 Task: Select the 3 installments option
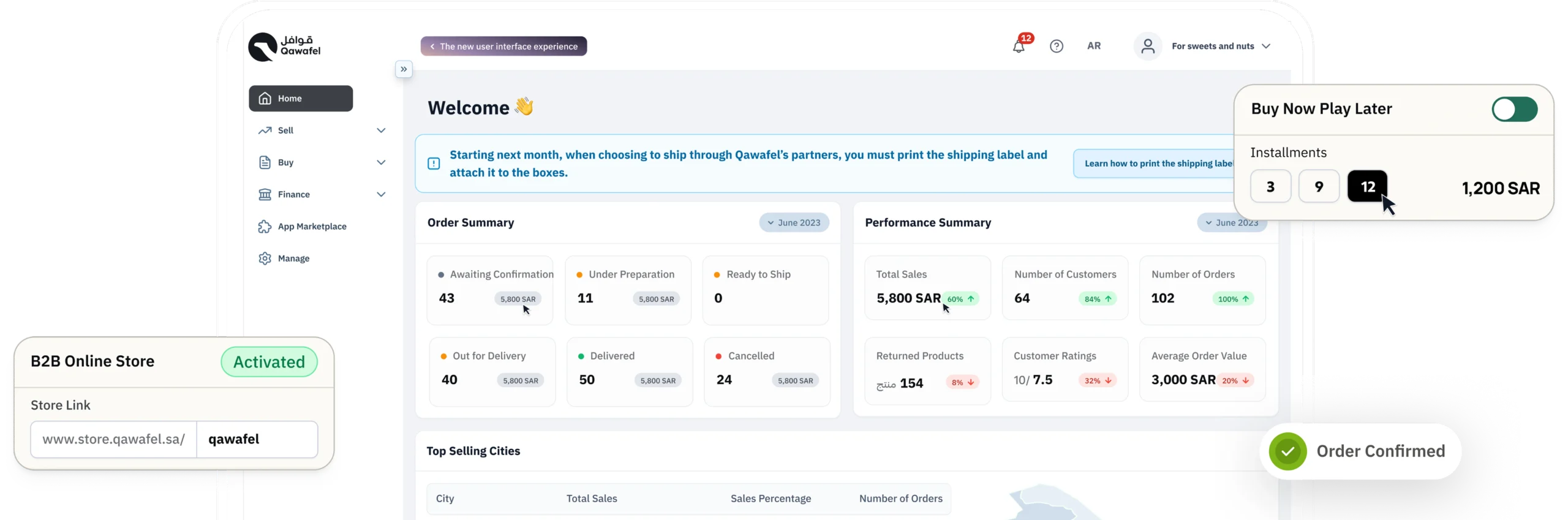1270,187
